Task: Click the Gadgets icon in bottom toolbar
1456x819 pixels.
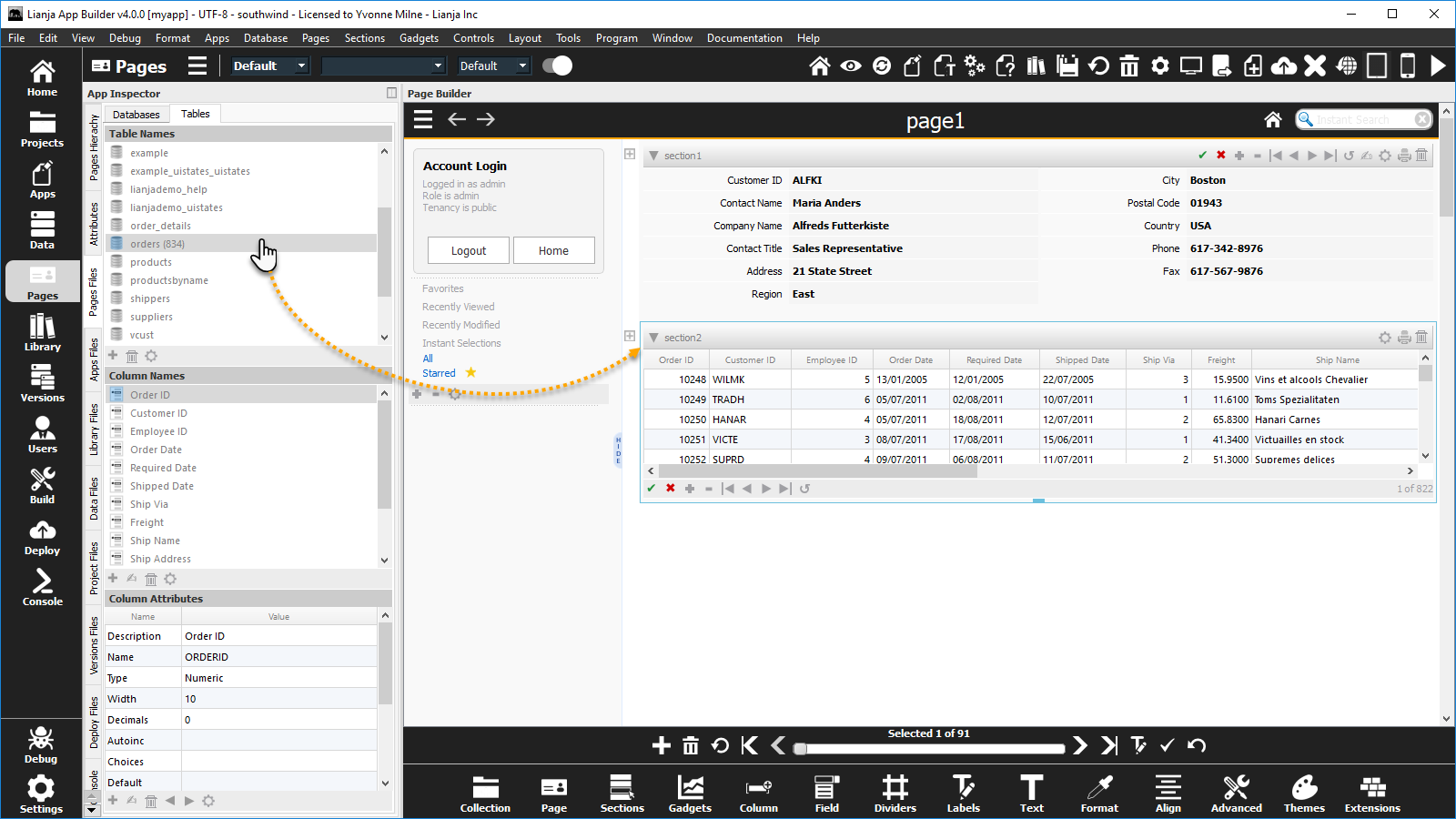Action: [690, 793]
